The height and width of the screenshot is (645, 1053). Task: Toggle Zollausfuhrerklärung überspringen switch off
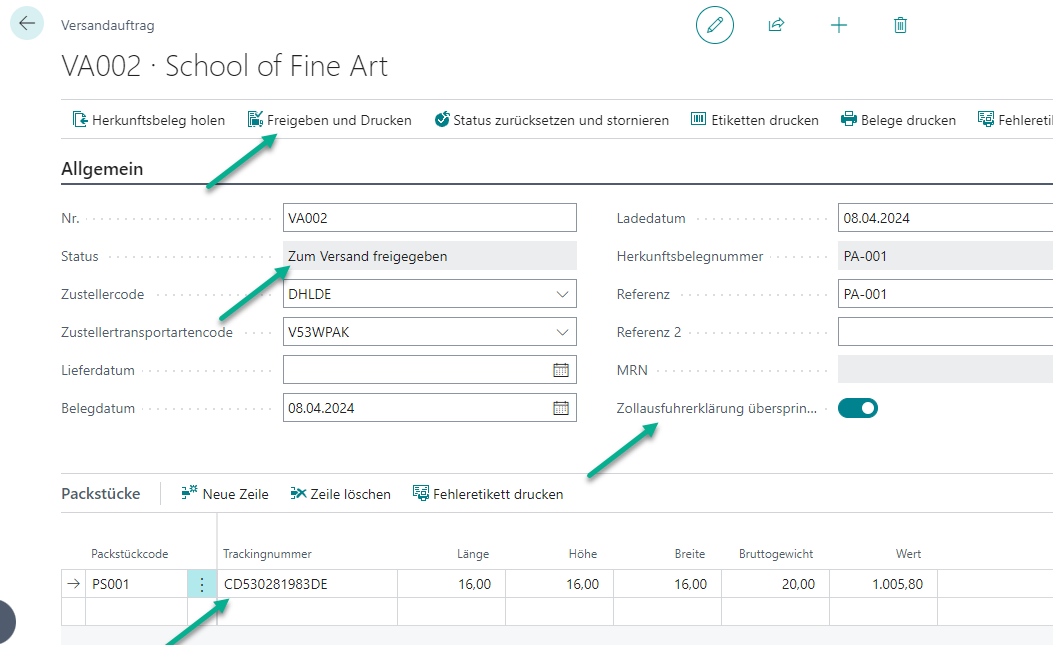pos(857,408)
